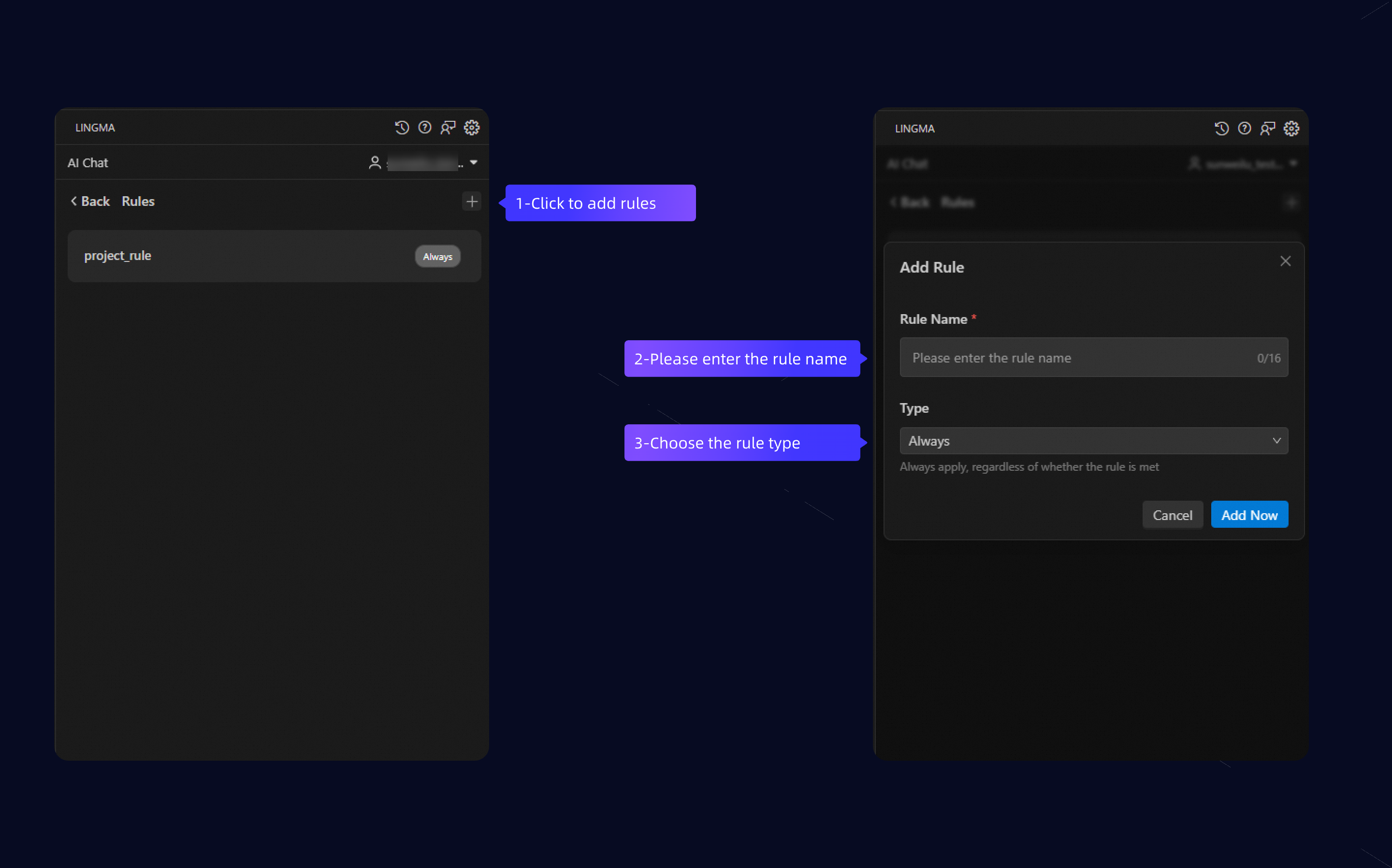1392x868 pixels.
Task: Click plus icon to add rule
Action: tap(471, 202)
